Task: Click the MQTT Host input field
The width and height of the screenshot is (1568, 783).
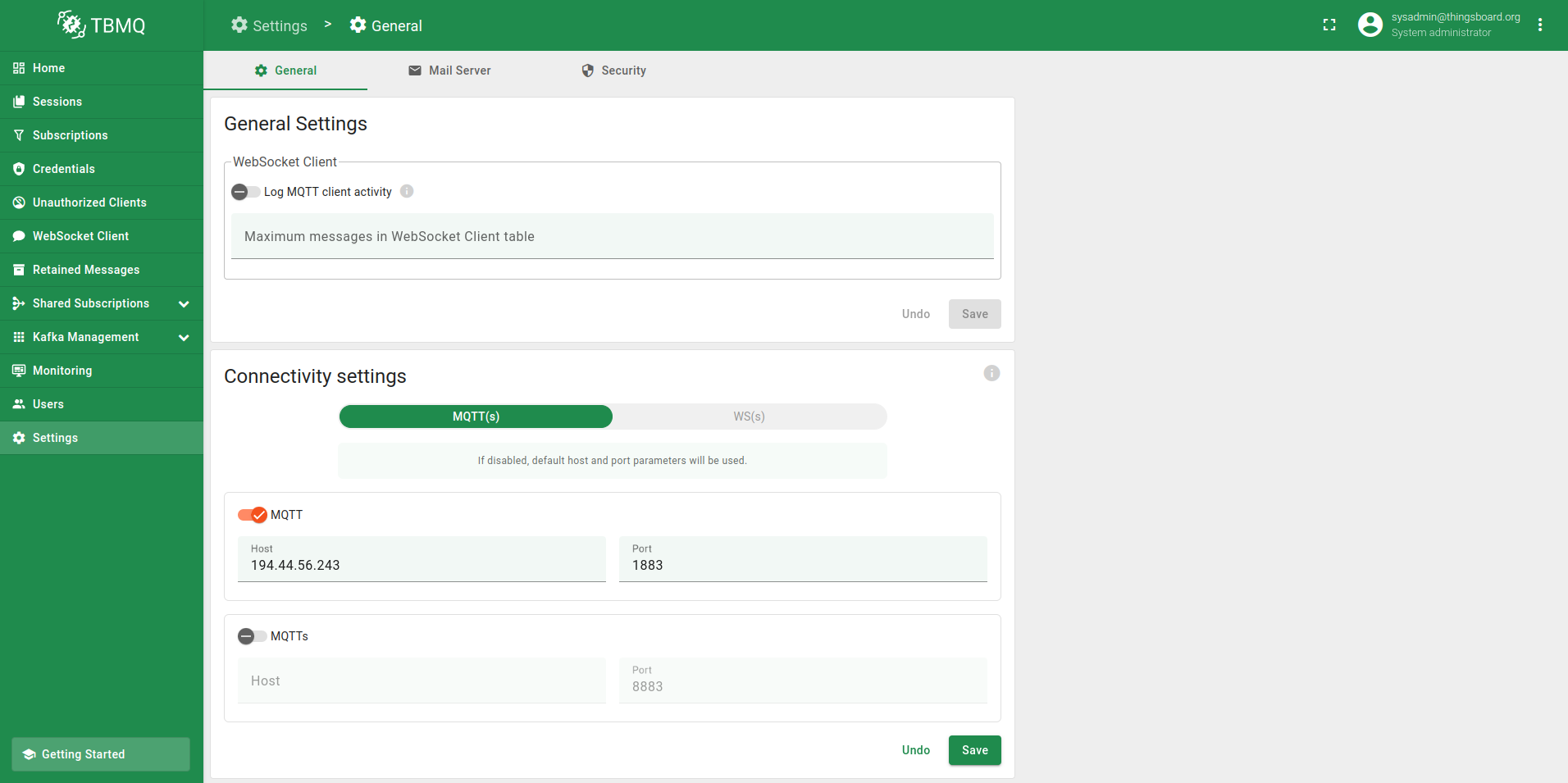Action: [x=422, y=565]
